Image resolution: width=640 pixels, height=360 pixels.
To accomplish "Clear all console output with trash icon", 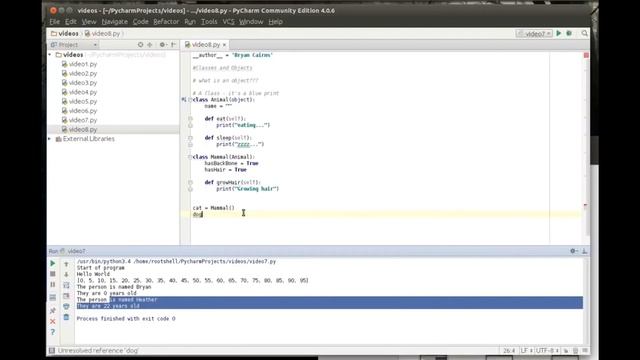I will [x=67, y=317].
